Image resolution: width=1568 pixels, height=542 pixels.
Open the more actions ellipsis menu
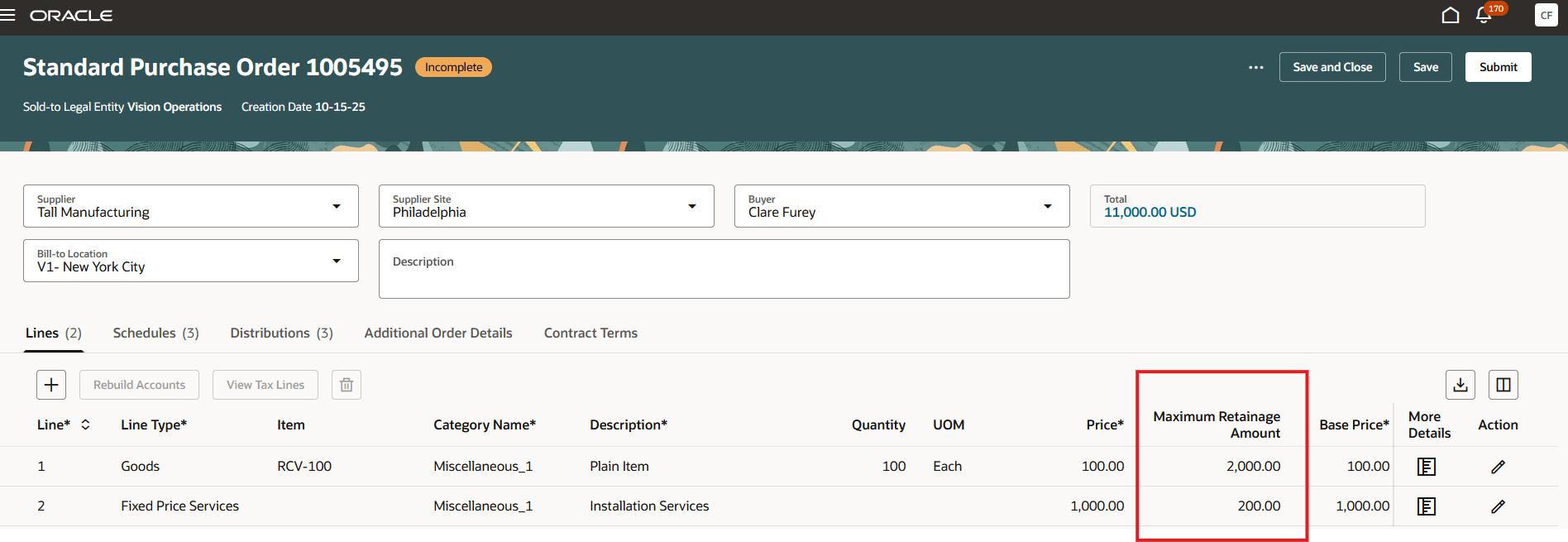point(1255,67)
